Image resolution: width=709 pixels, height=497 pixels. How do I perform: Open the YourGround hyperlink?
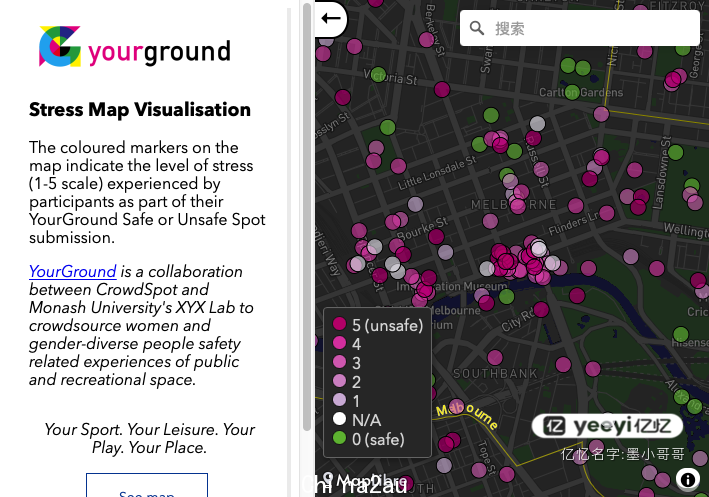[73, 272]
